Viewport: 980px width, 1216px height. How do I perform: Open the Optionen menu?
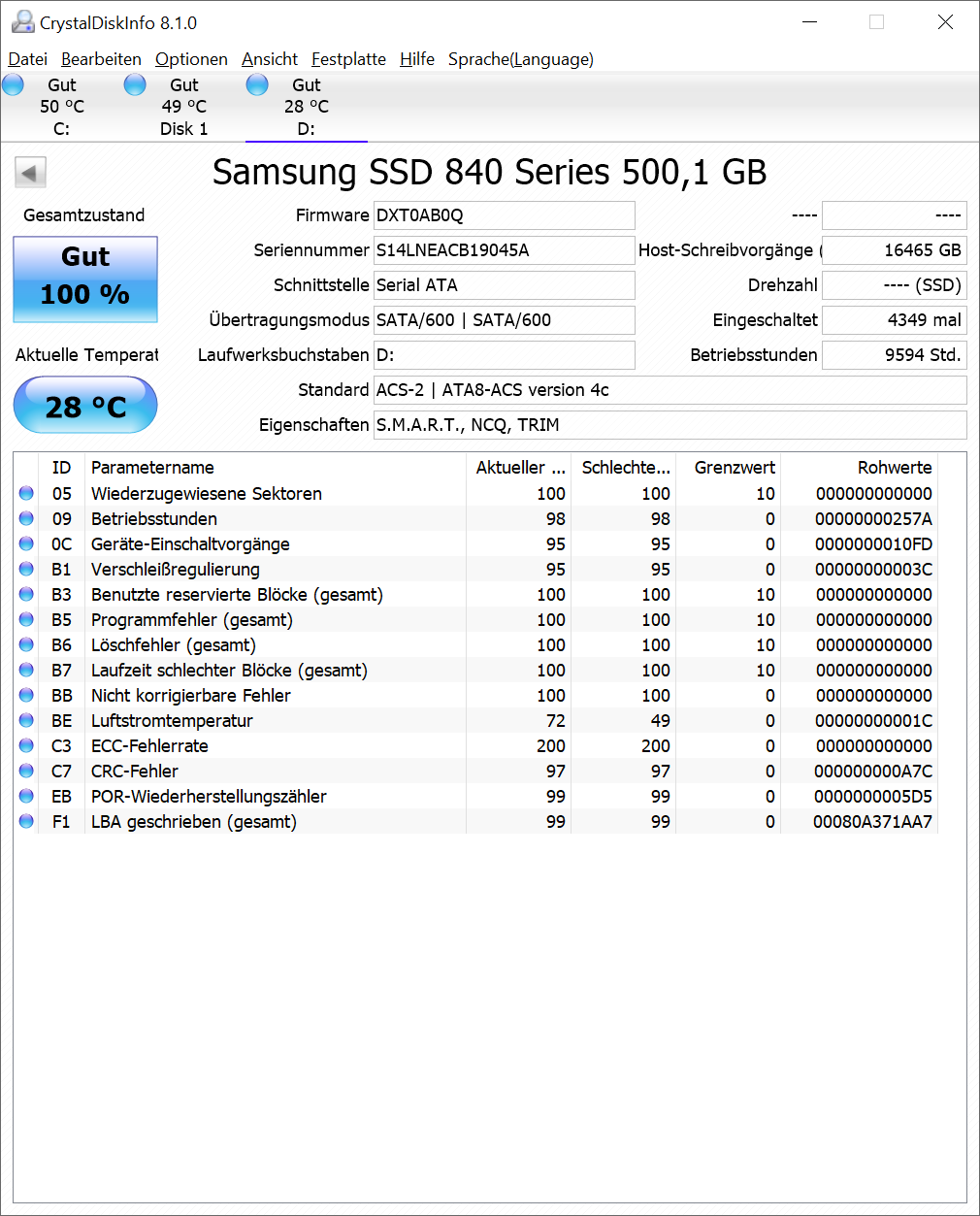coord(191,59)
